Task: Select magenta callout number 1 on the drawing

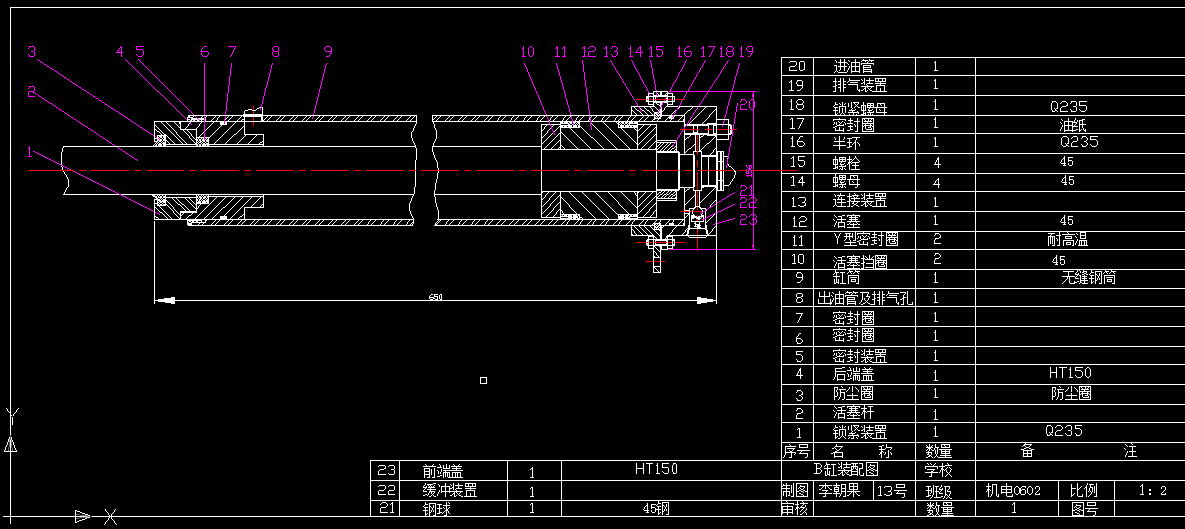Action: click(30, 152)
